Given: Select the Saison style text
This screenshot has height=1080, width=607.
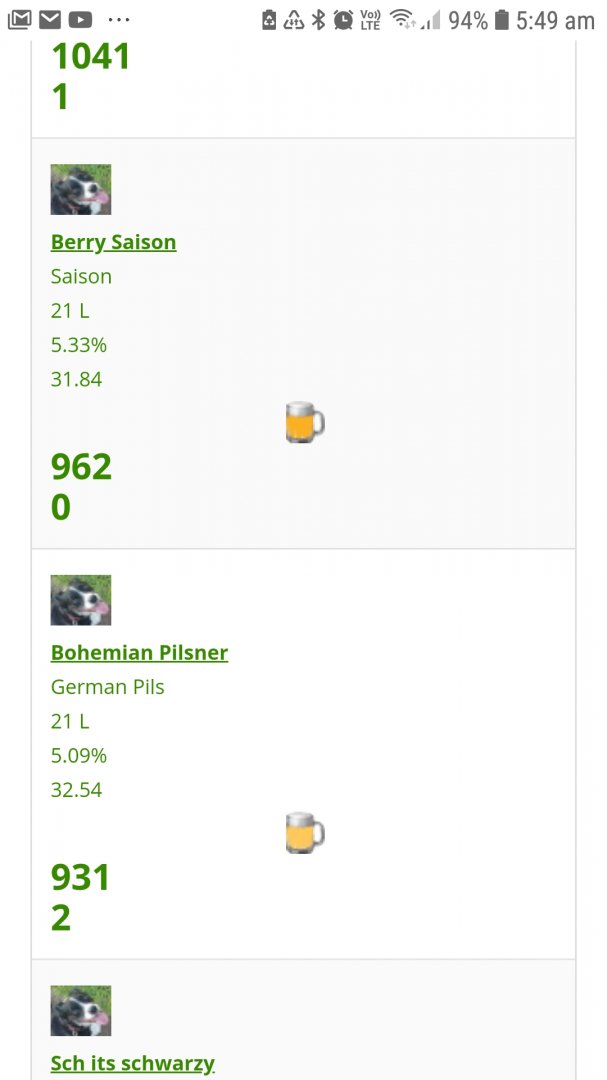Looking at the screenshot, I should pos(81,277).
